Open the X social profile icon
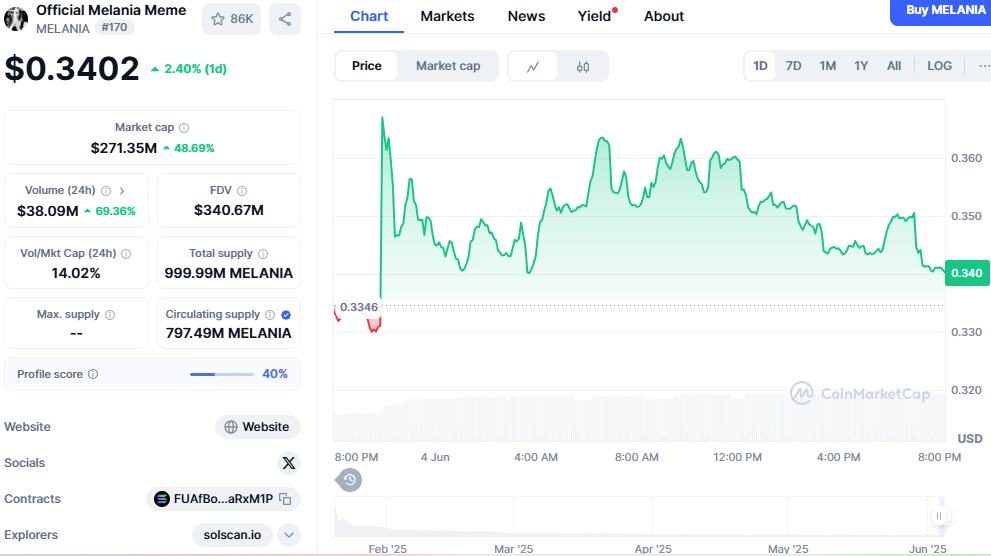The height and width of the screenshot is (556, 991). (289, 463)
